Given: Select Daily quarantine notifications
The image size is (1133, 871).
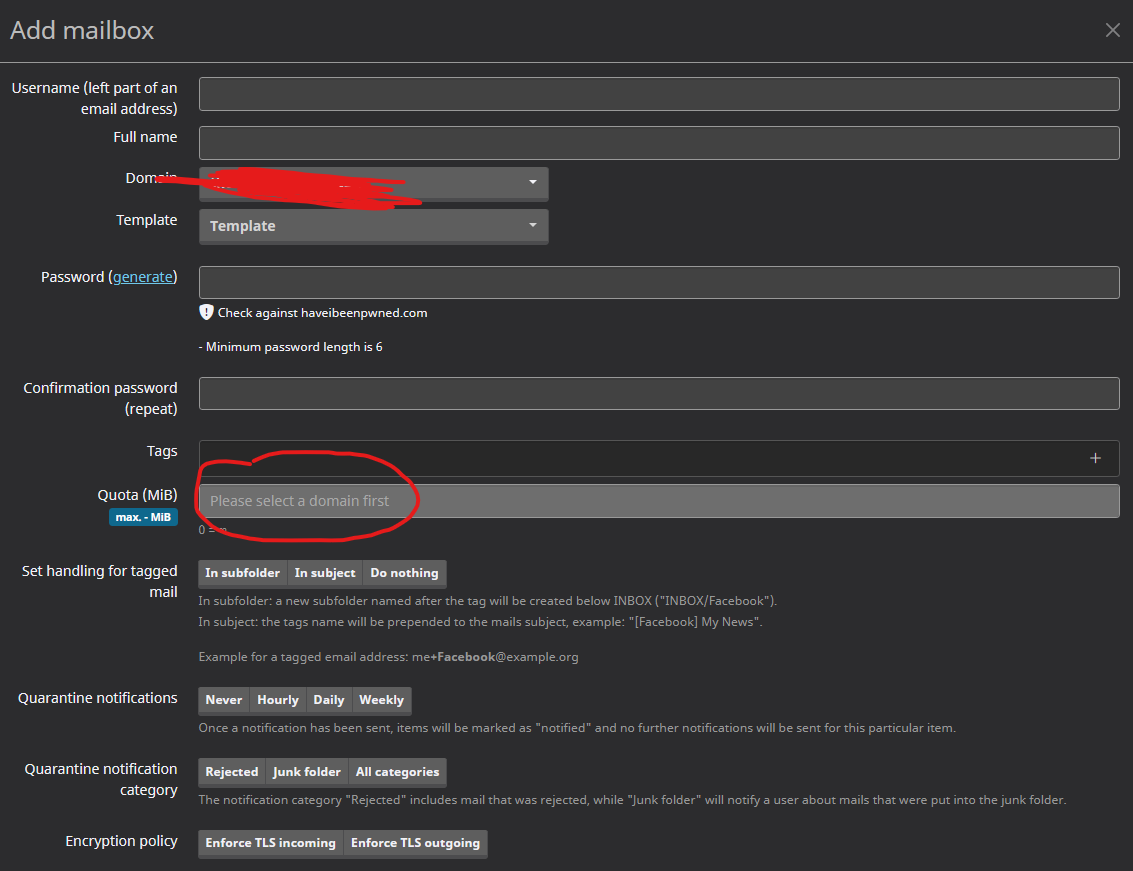Looking at the screenshot, I should pyautogui.click(x=328, y=700).
